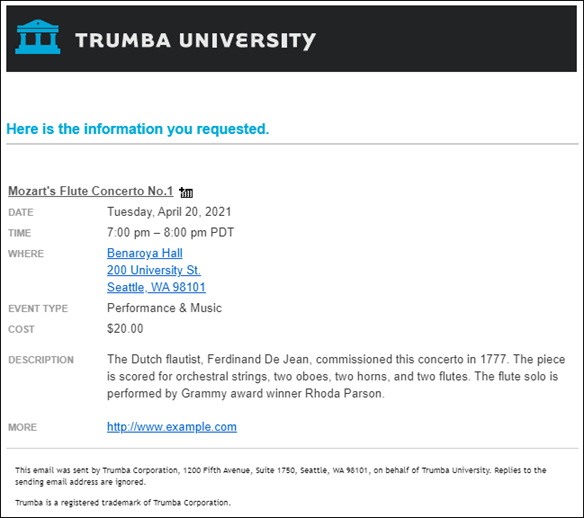Click the WHERE field label
584x518 pixels.
(x=26, y=254)
